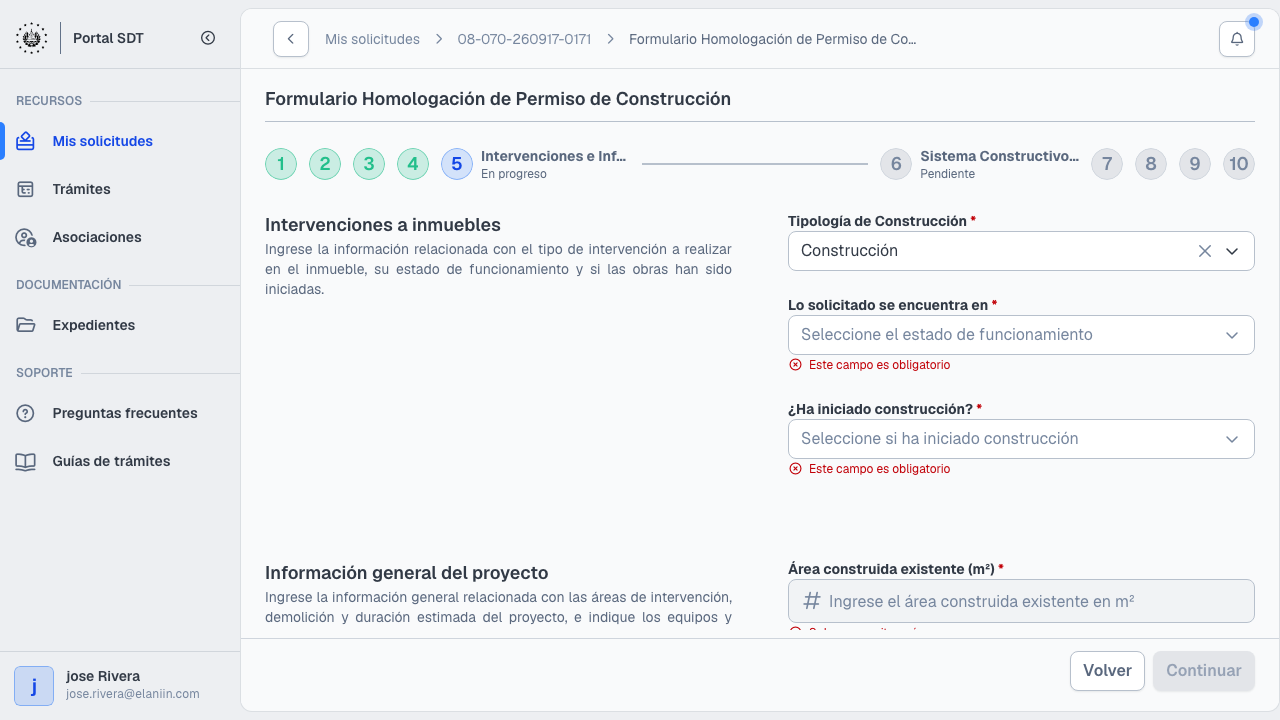This screenshot has width=1280, height=720.
Task: Click the jose Rivera avatar
Action: 34,686
